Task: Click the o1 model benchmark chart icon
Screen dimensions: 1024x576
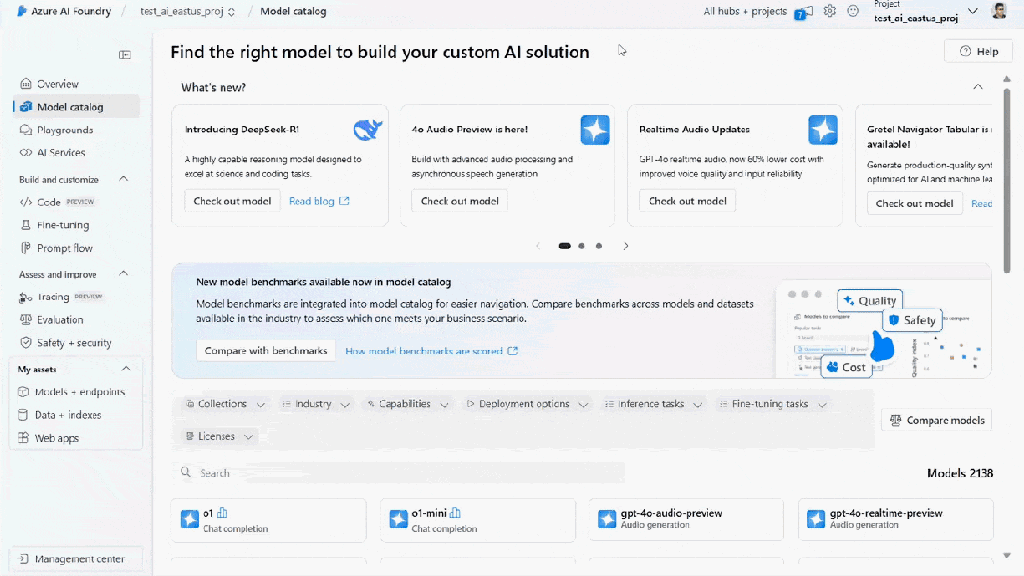Action: click(x=222, y=513)
